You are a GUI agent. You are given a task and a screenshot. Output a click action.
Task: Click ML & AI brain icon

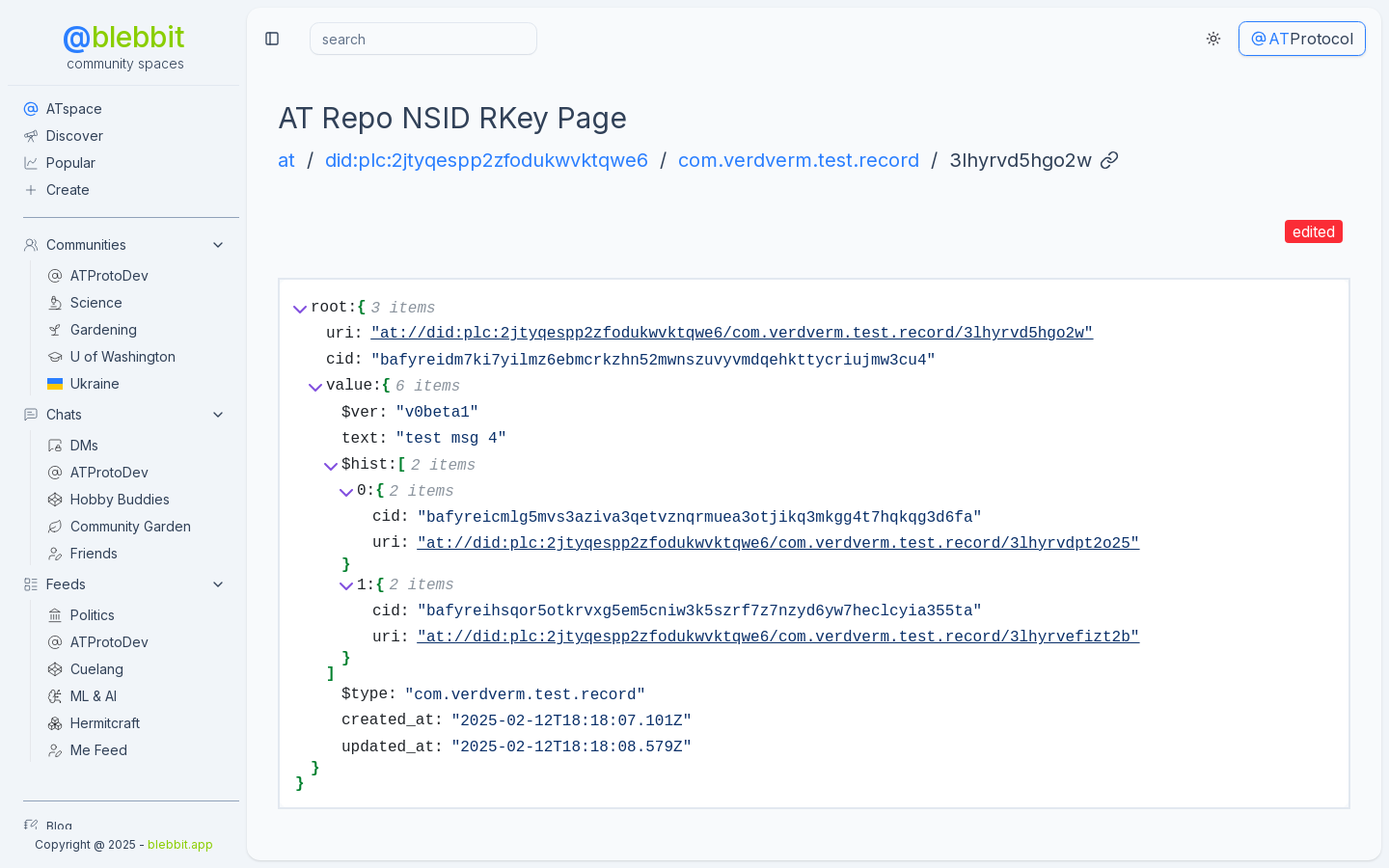click(55, 696)
